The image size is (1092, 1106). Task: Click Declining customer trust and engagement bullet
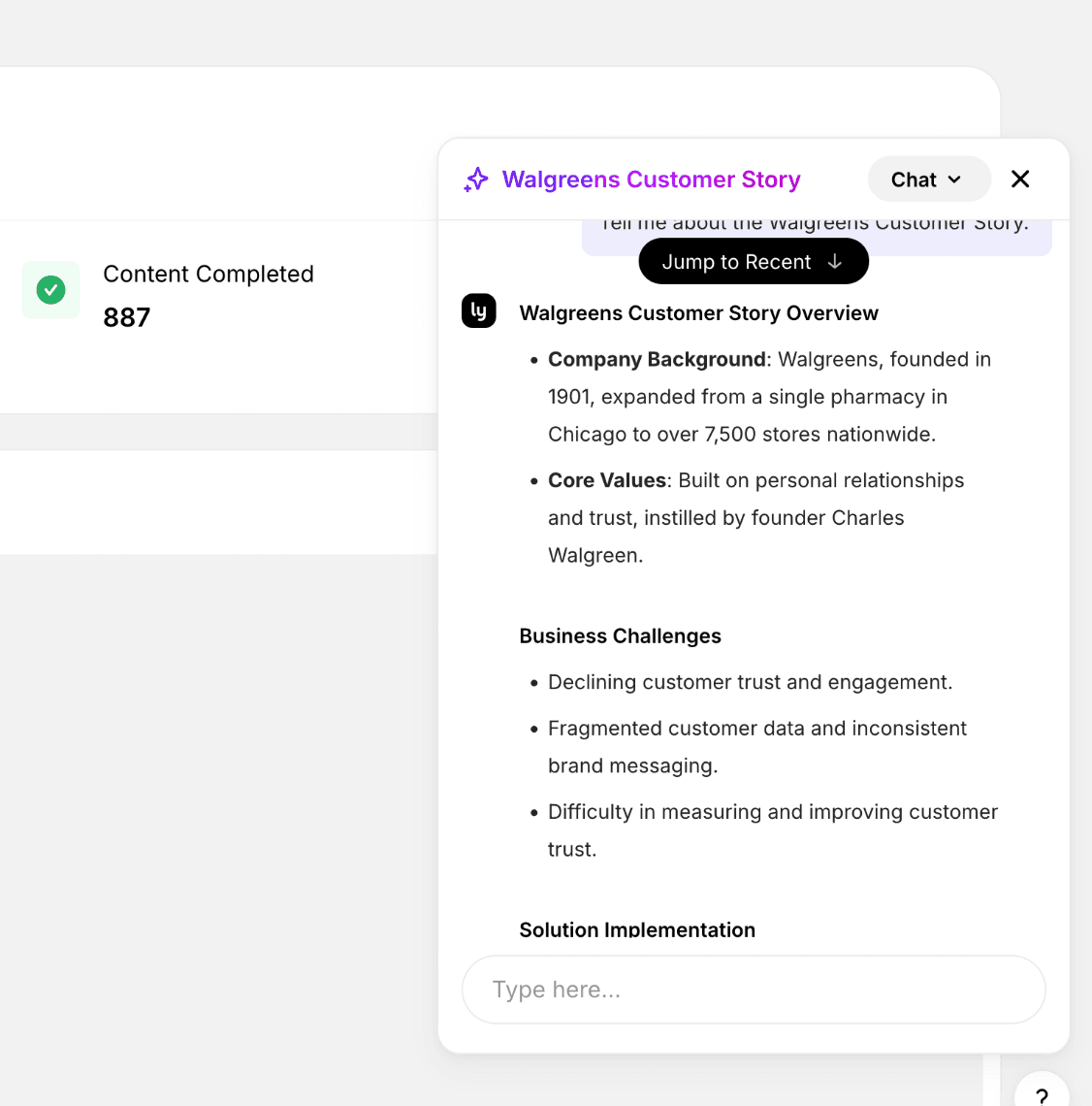(x=750, y=682)
